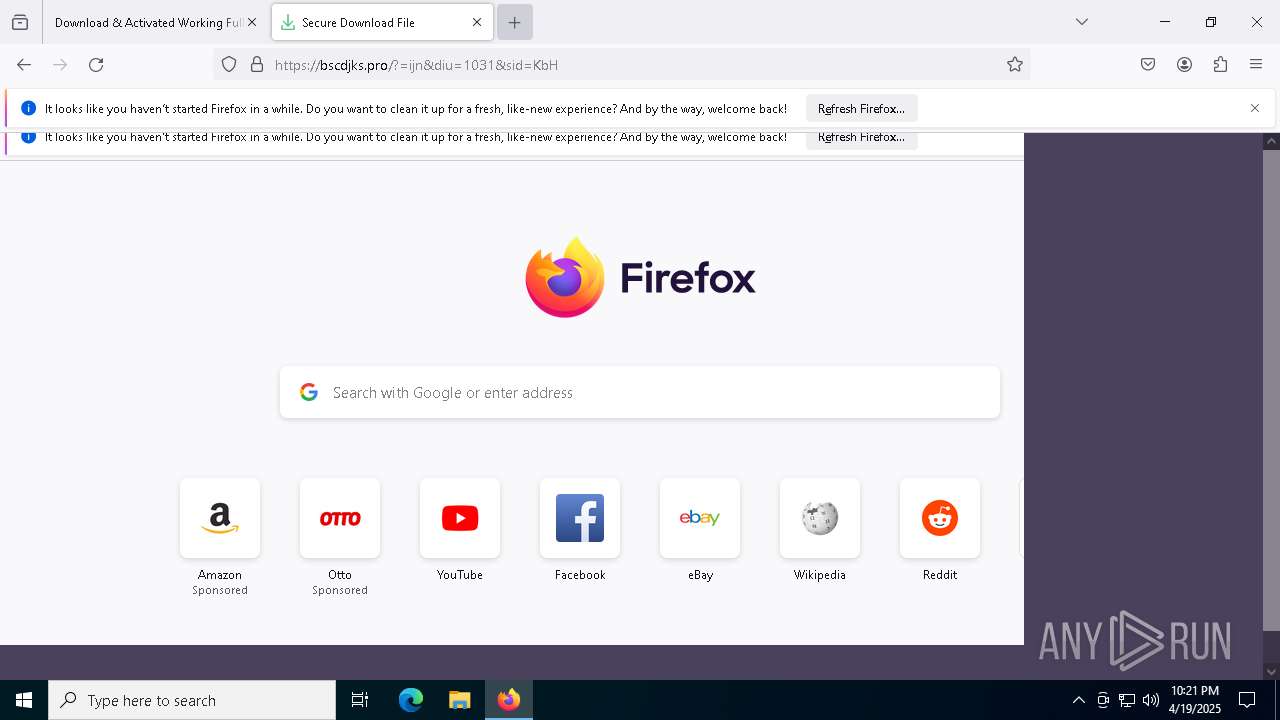
Task: Focus the Search with Google field
Action: pyautogui.click(x=640, y=392)
